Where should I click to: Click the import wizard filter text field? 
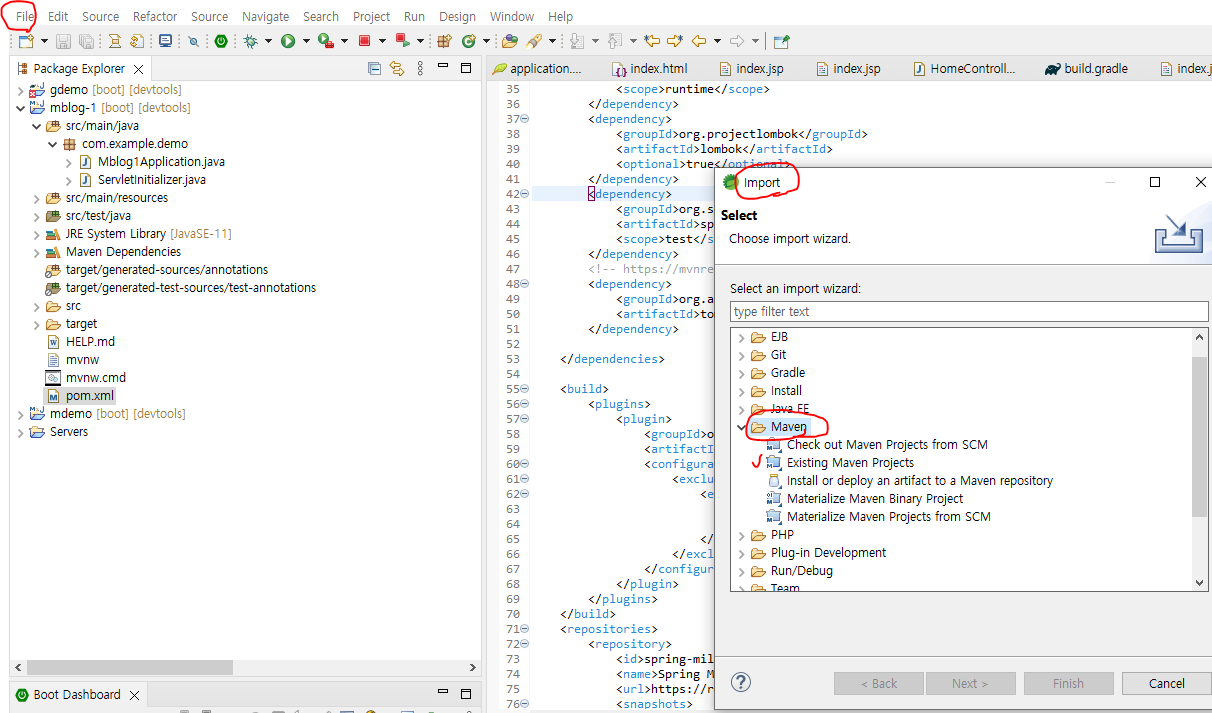[x=969, y=311]
